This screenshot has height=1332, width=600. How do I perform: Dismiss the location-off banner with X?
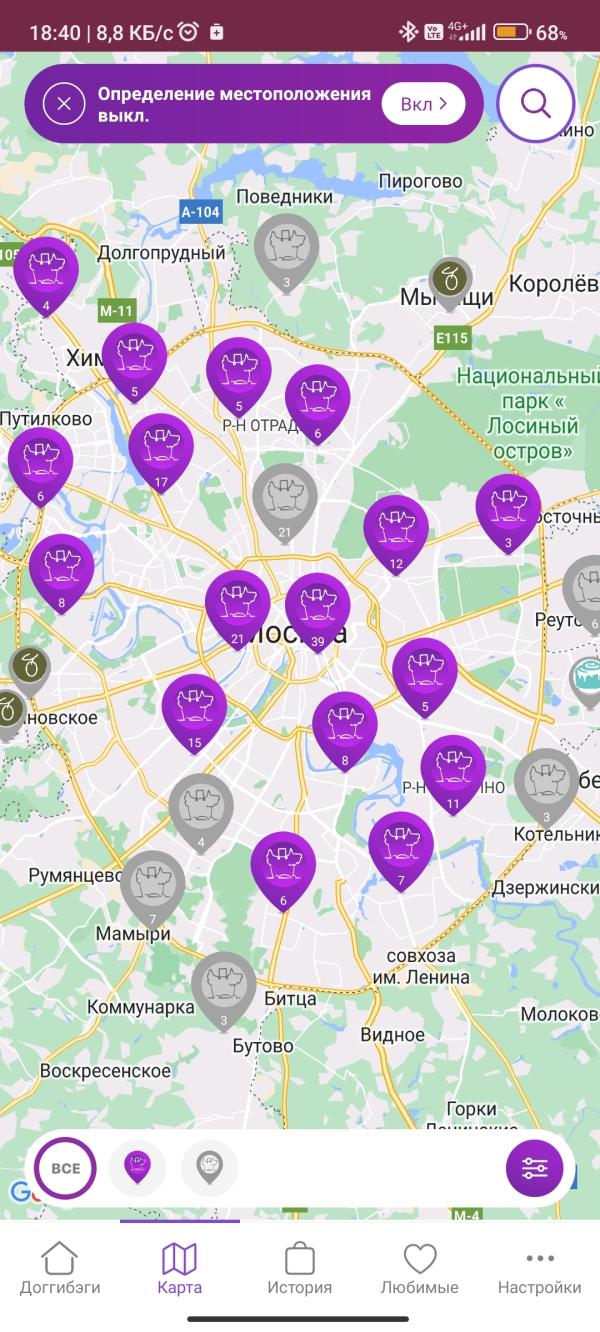pos(64,104)
